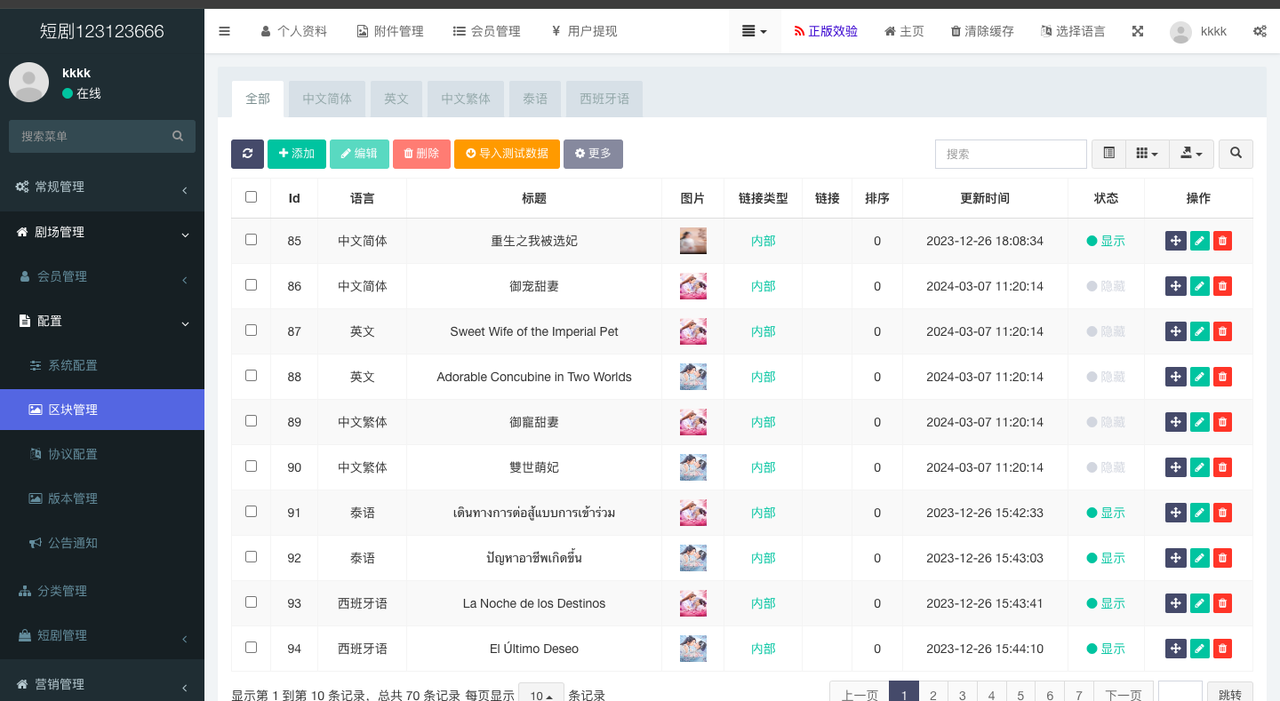The image size is (1280, 701).
Task: Click the orange 导入测试数据 button
Action: coord(507,154)
